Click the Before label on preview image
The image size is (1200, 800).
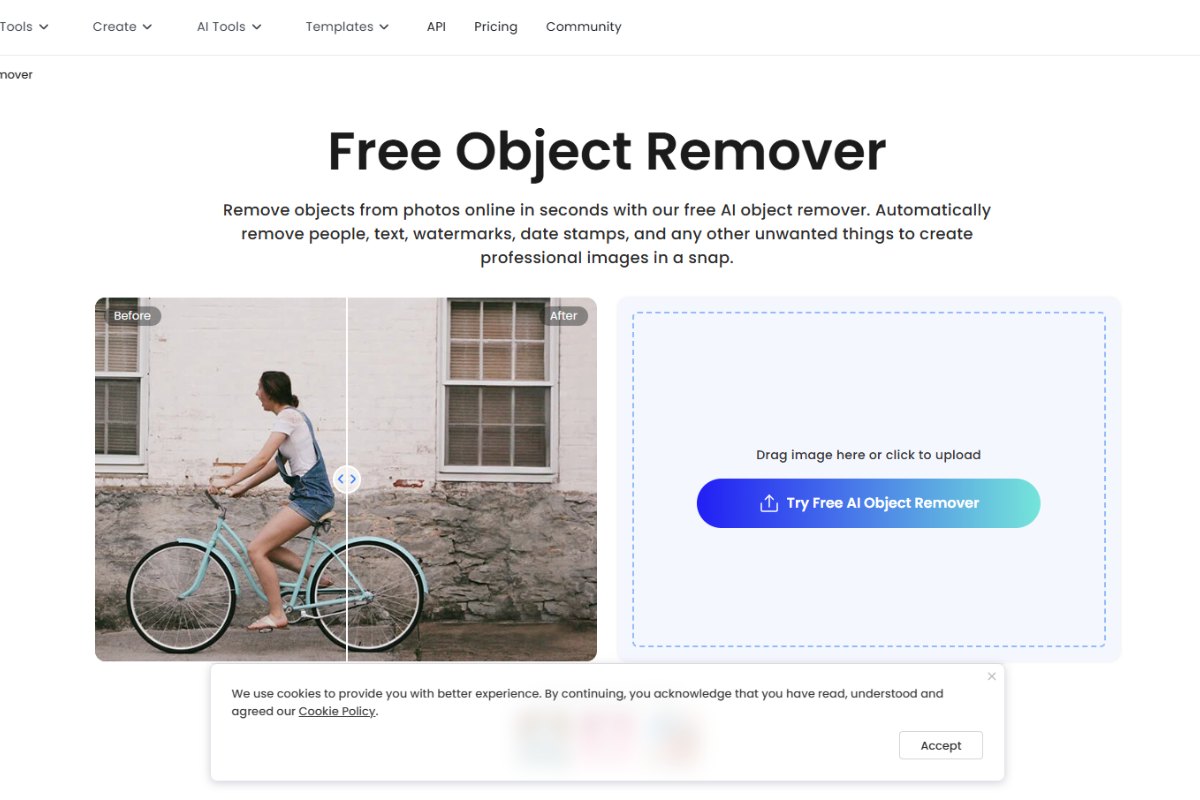click(132, 316)
